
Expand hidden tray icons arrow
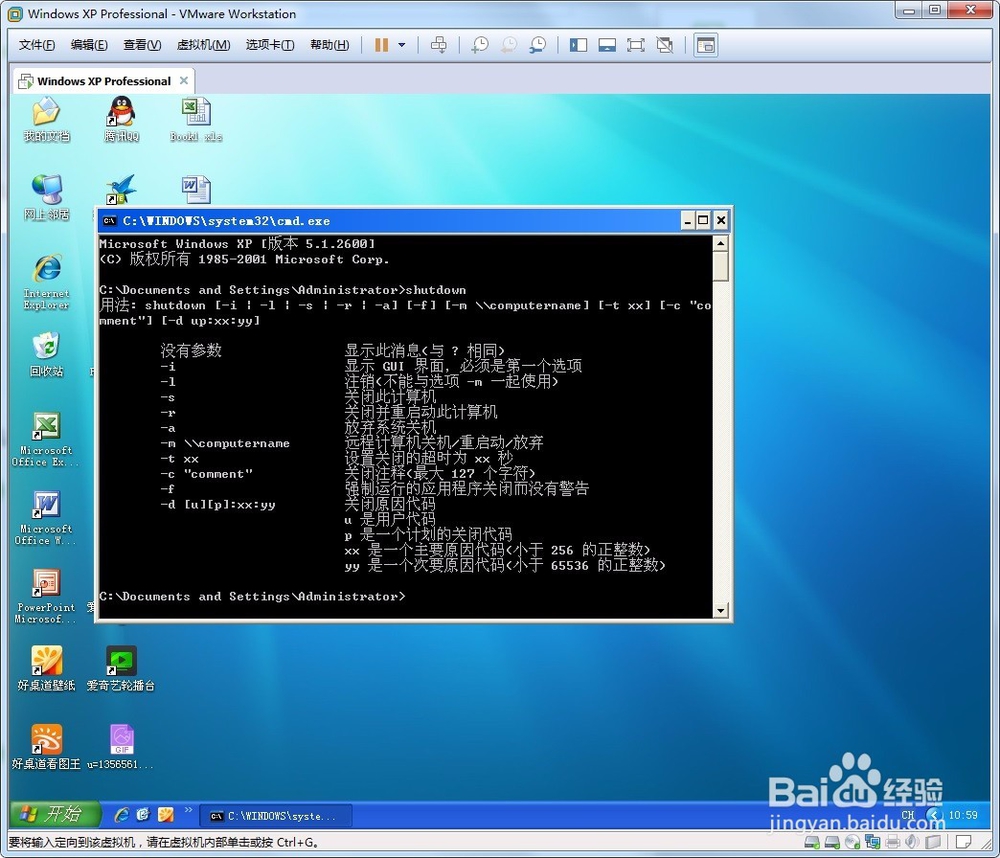click(x=935, y=815)
